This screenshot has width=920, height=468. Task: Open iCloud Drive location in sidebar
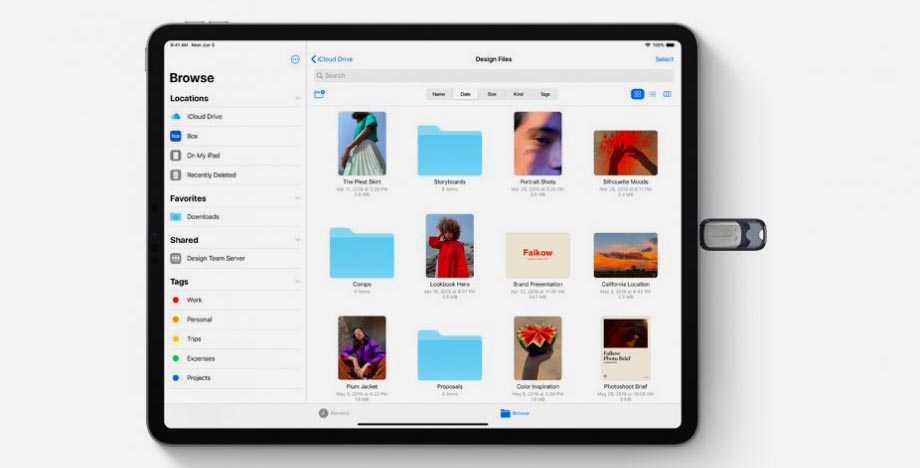click(x=235, y=117)
